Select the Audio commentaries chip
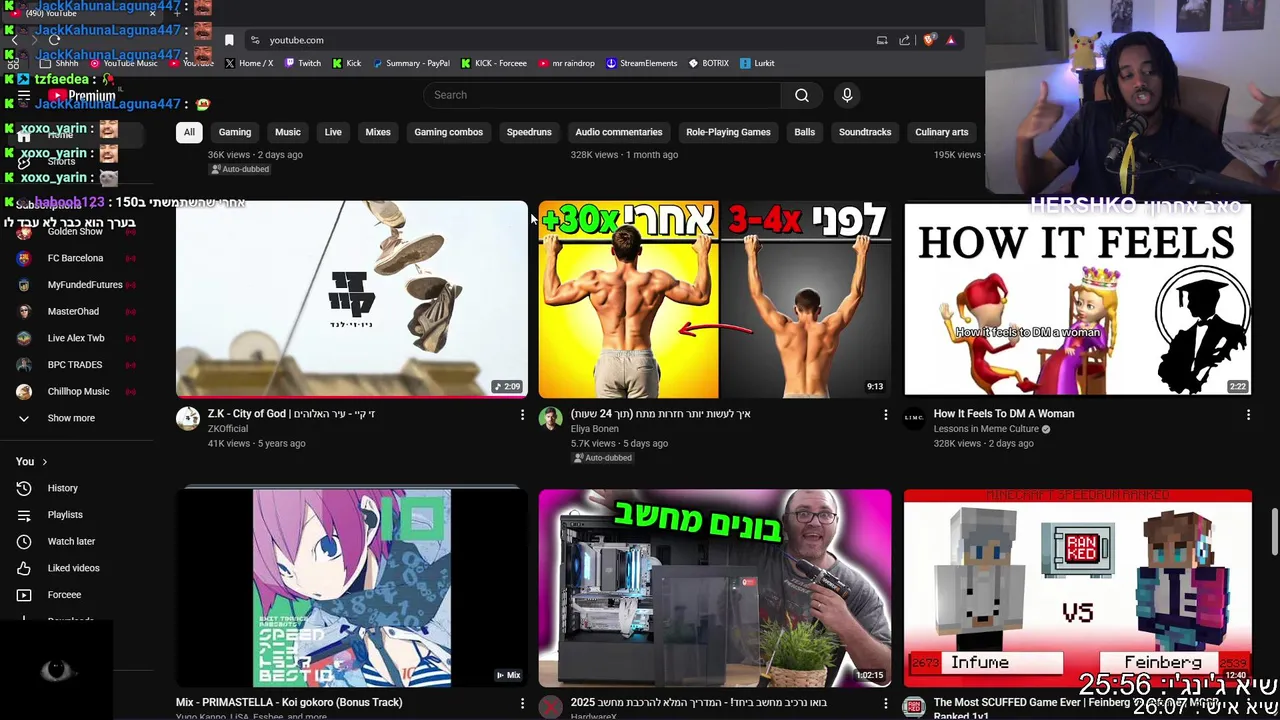Image resolution: width=1280 pixels, height=720 pixels. tap(619, 132)
